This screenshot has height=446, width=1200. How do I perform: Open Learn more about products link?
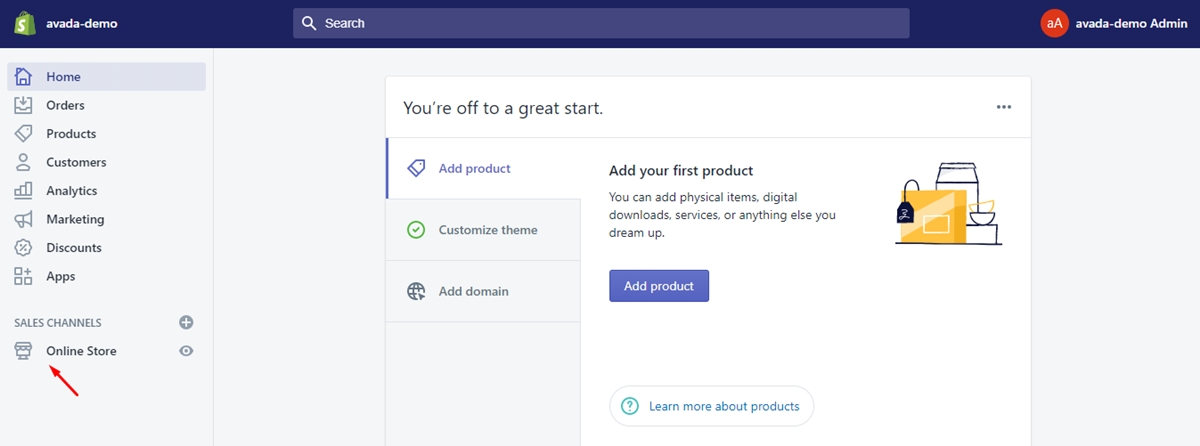click(711, 406)
